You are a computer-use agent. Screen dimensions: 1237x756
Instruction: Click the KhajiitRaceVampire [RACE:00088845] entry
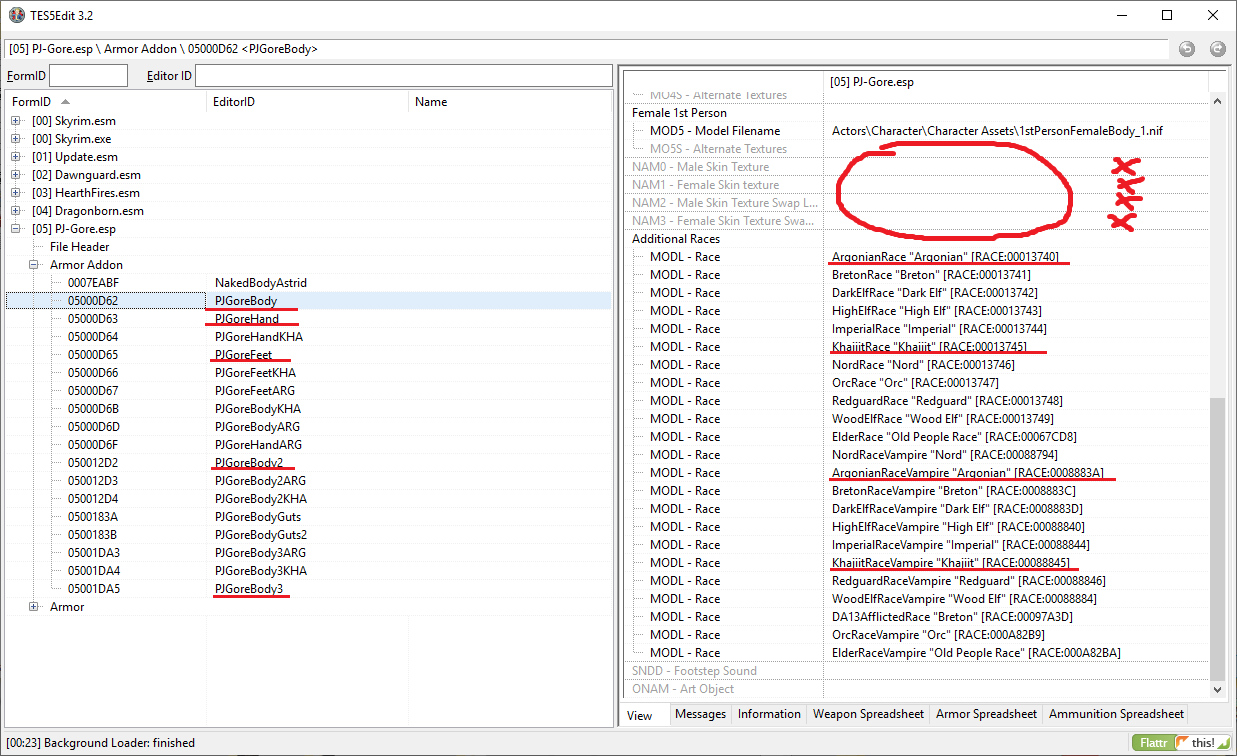point(951,563)
